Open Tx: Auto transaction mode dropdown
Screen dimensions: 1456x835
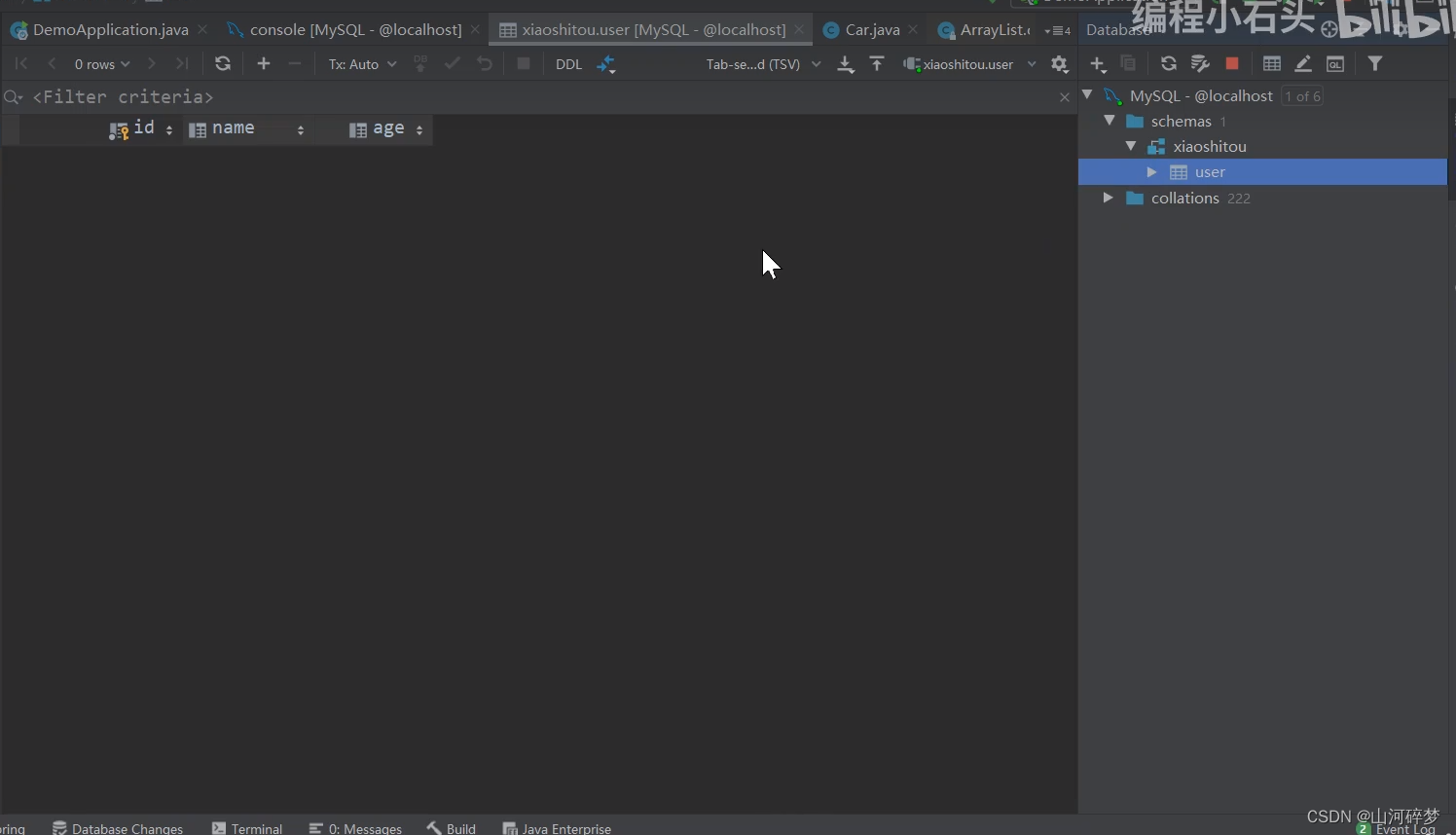[x=362, y=64]
